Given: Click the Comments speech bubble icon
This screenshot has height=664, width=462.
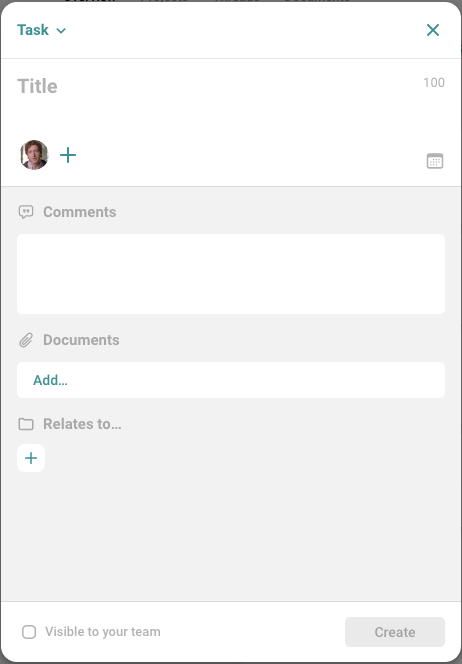Looking at the screenshot, I should point(26,212).
